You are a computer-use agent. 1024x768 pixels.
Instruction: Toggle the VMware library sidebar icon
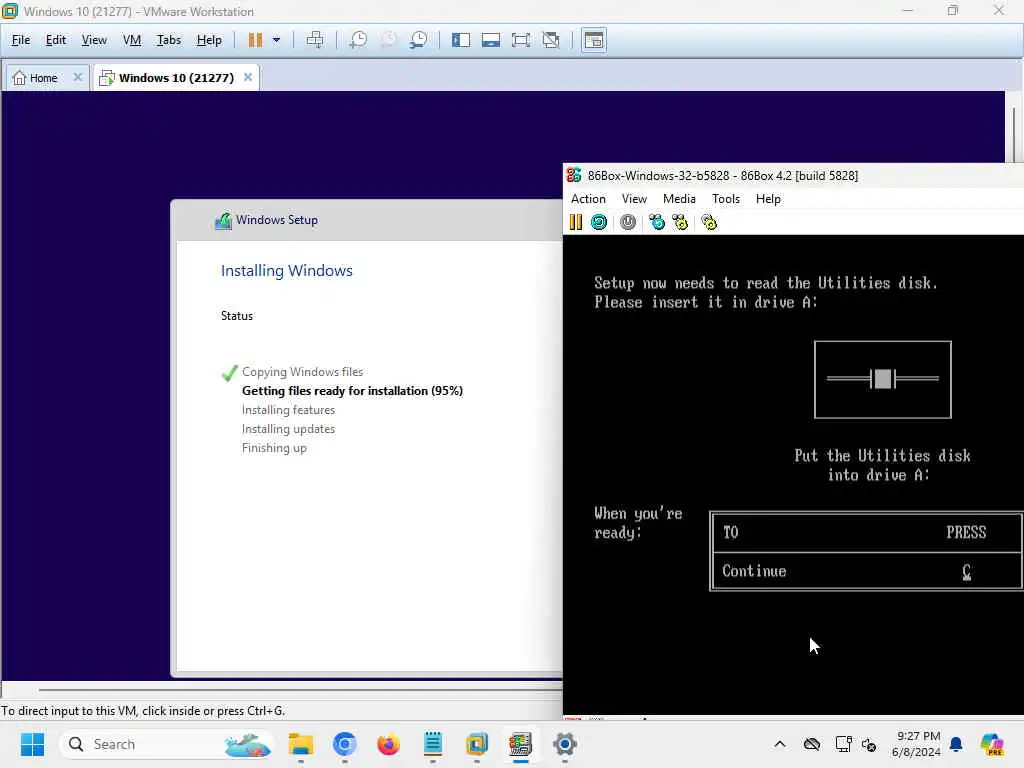click(461, 40)
